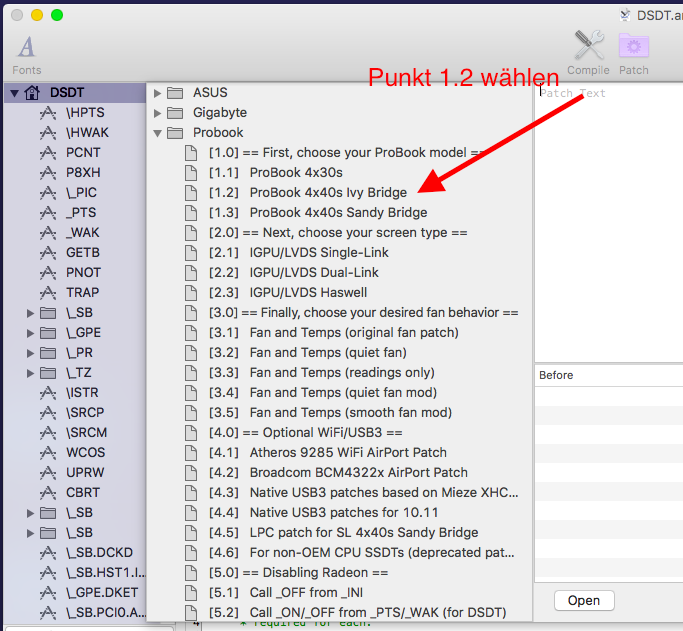Click the icon next to PCNT
The width and height of the screenshot is (683, 631).
point(48,153)
